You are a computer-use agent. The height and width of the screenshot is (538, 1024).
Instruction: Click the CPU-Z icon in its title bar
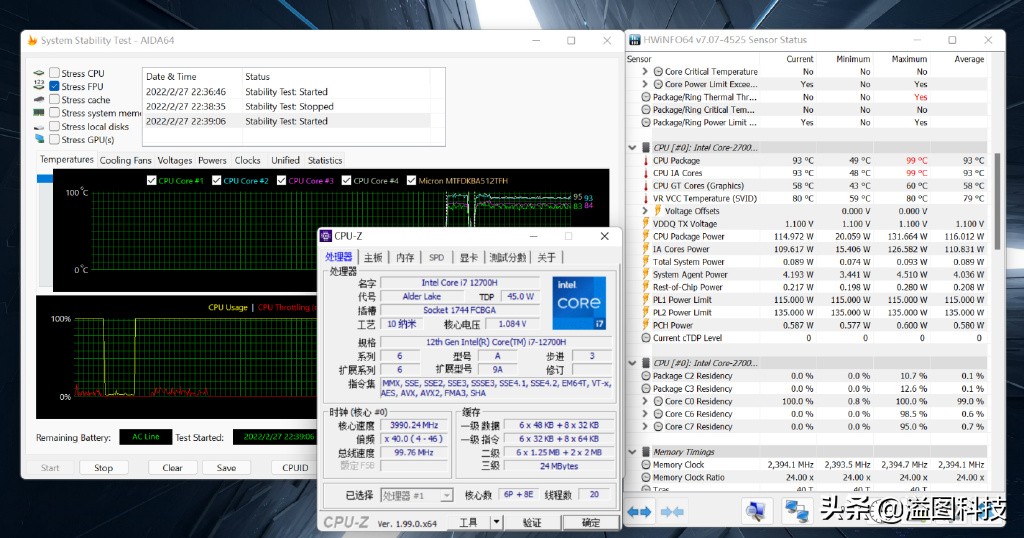tap(326, 237)
